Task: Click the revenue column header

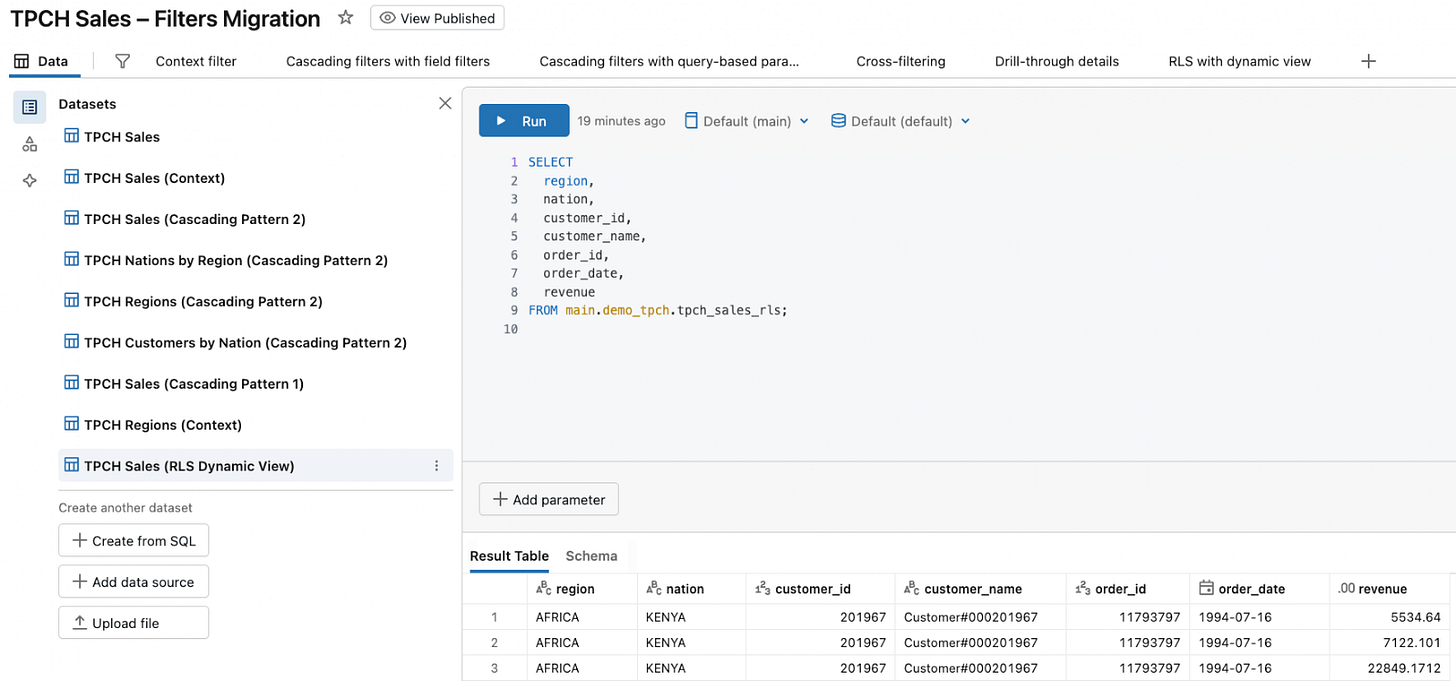Action: (x=1382, y=589)
